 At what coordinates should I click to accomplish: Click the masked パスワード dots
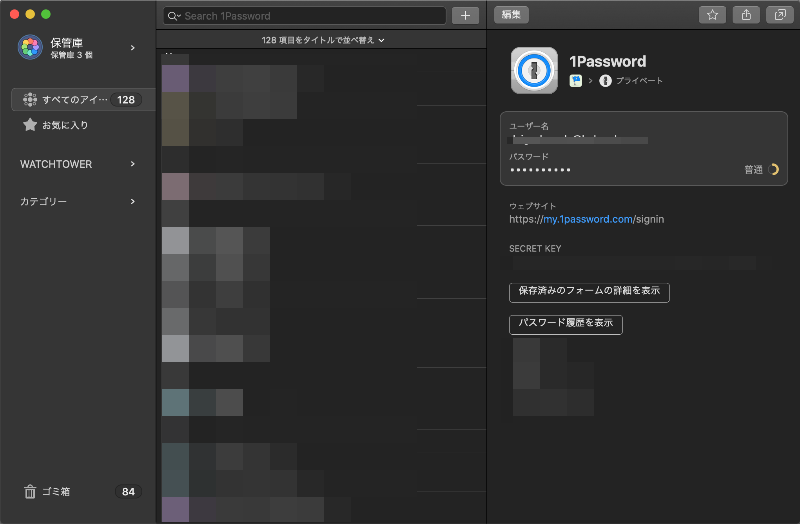540,170
